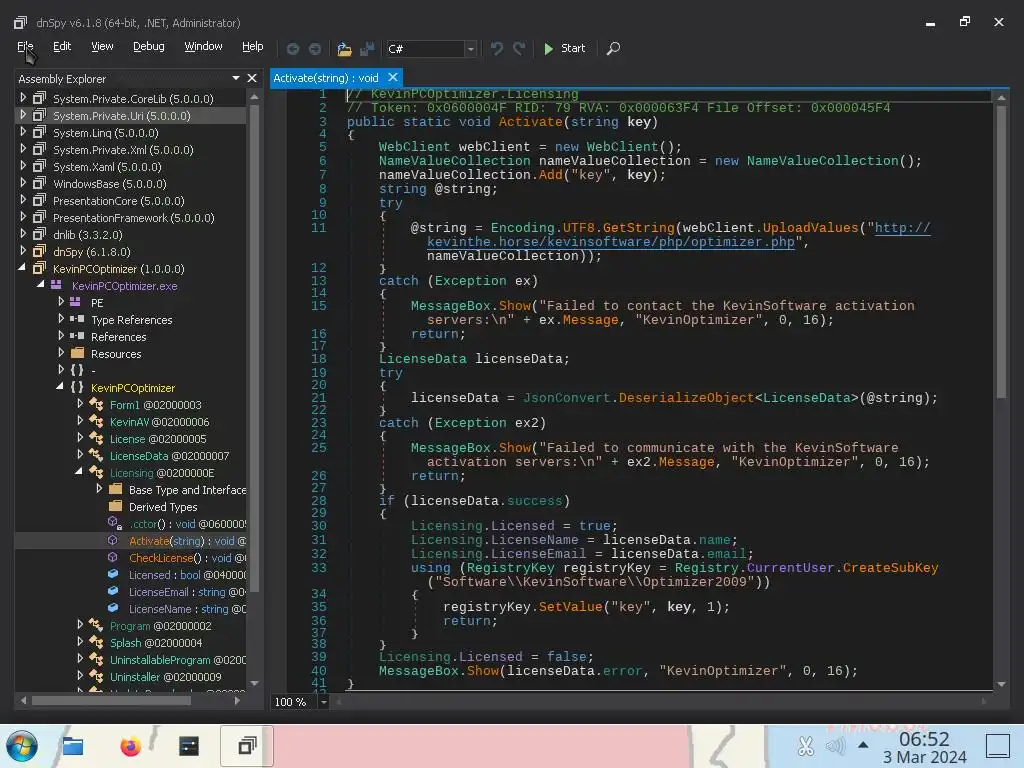Viewport: 1024px width, 768px height.
Task: Select the .cctor() static constructor
Action: pos(187,524)
